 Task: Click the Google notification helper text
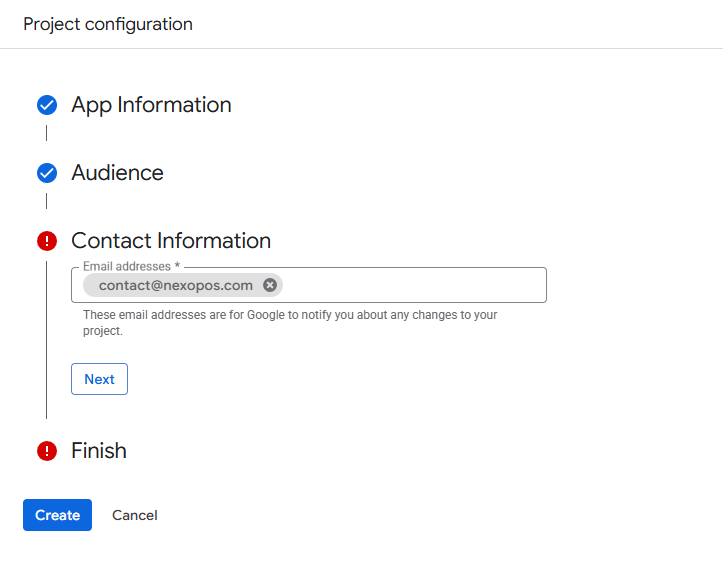pyautogui.click(x=290, y=323)
